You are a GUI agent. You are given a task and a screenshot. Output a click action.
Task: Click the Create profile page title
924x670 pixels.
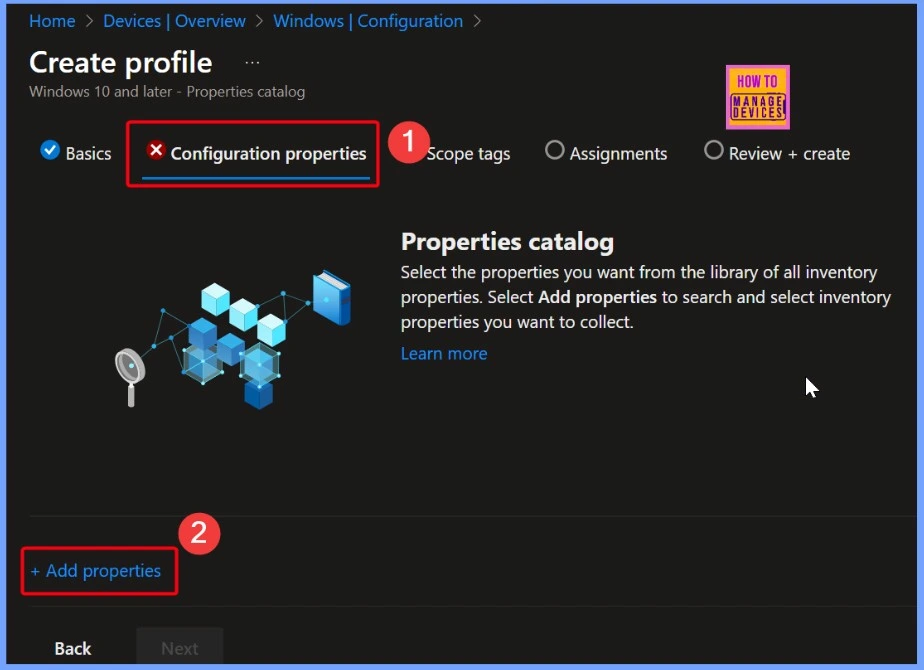[121, 62]
